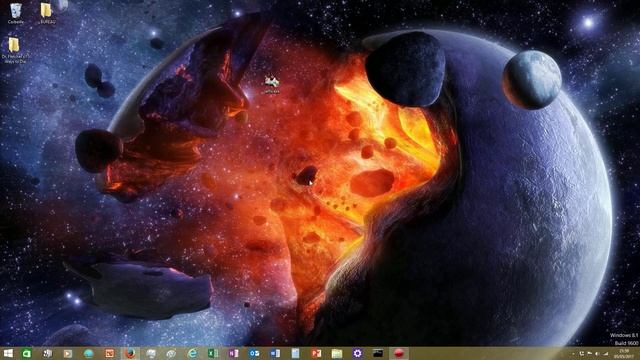Launch Excel from the taskbar
This screenshot has width=640, height=360.
click(x=213, y=353)
